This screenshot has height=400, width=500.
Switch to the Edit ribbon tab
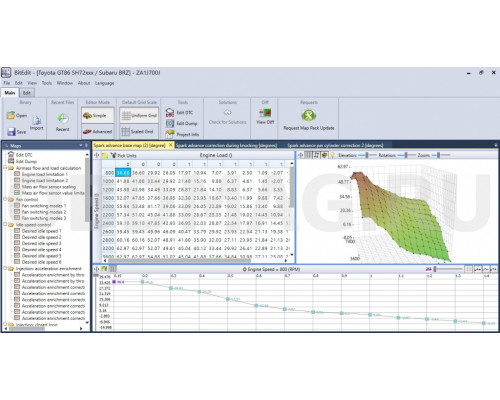click(x=27, y=93)
